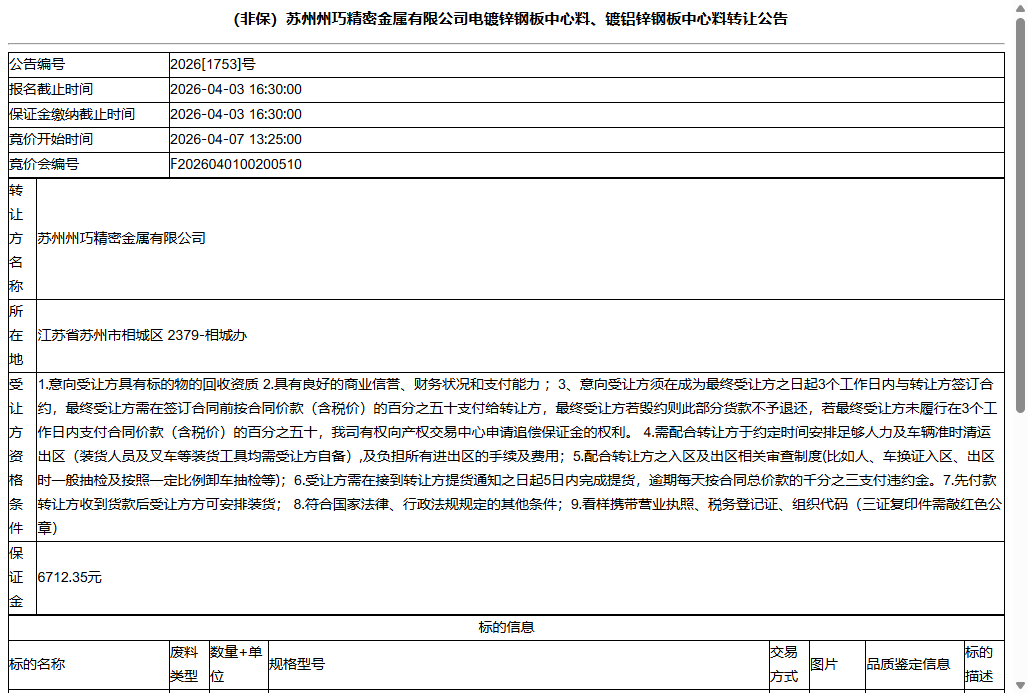Click address 江苏省苏州市相城区 2379-相城办
This screenshot has height=693, width=1028.
pyautogui.click(x=142, y=335)
